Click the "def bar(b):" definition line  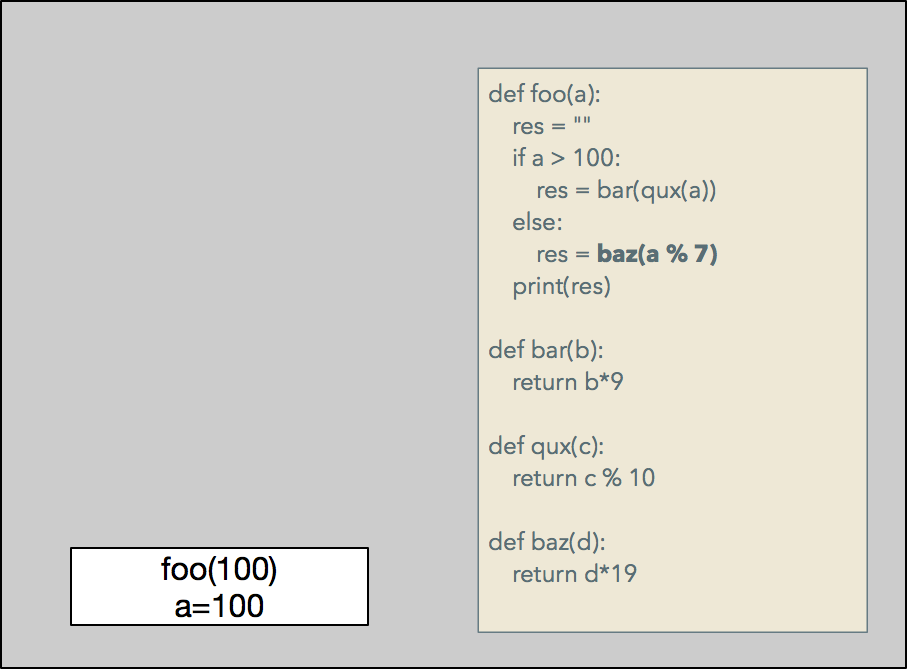(546, 350)
